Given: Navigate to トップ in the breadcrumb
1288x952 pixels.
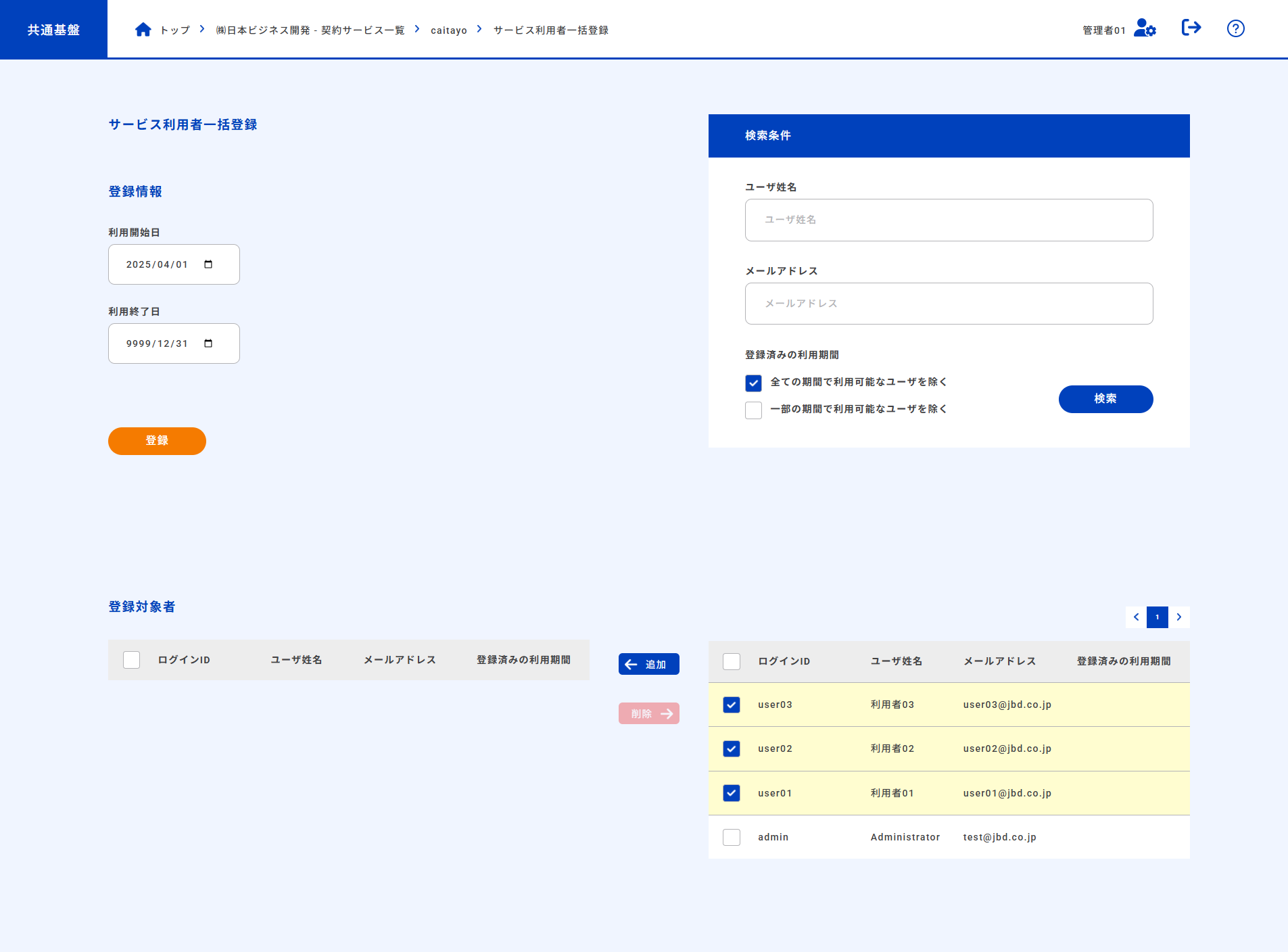Looking at the screenshot, I should 174,30.
